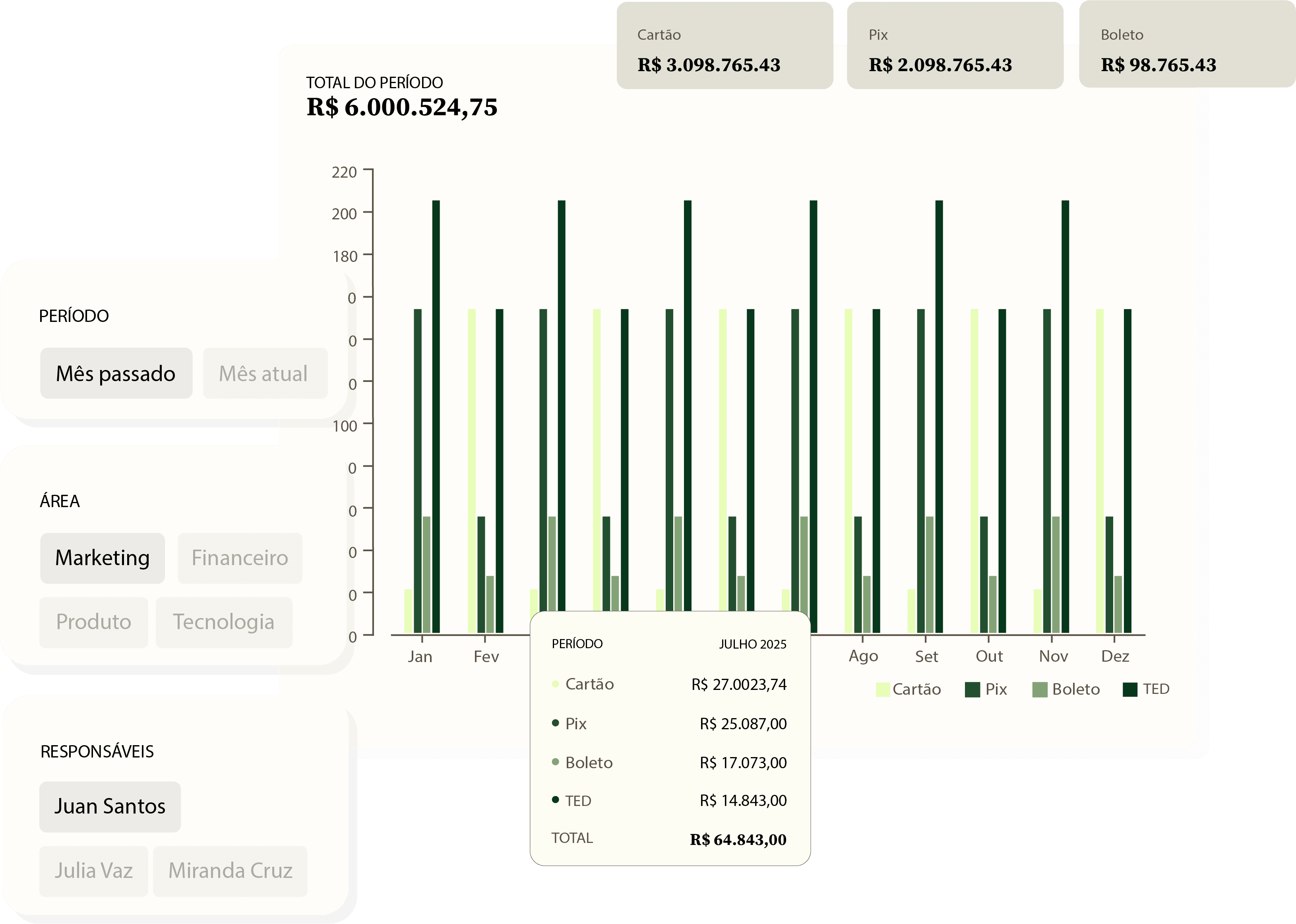
Task: Open the Pix summary card
Action: pyautogui.click(x=955, y=46)
